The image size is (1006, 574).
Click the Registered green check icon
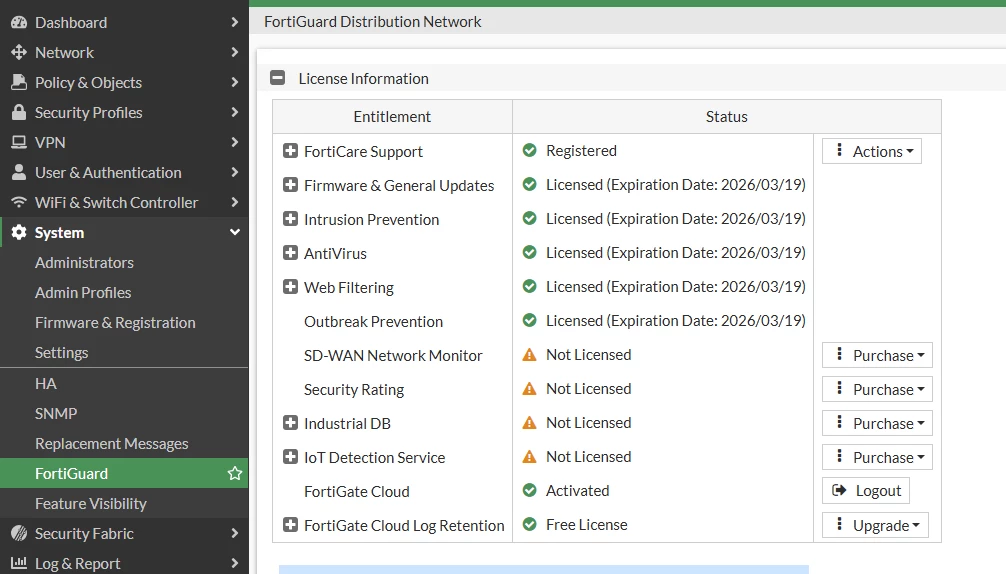[529, 150]
